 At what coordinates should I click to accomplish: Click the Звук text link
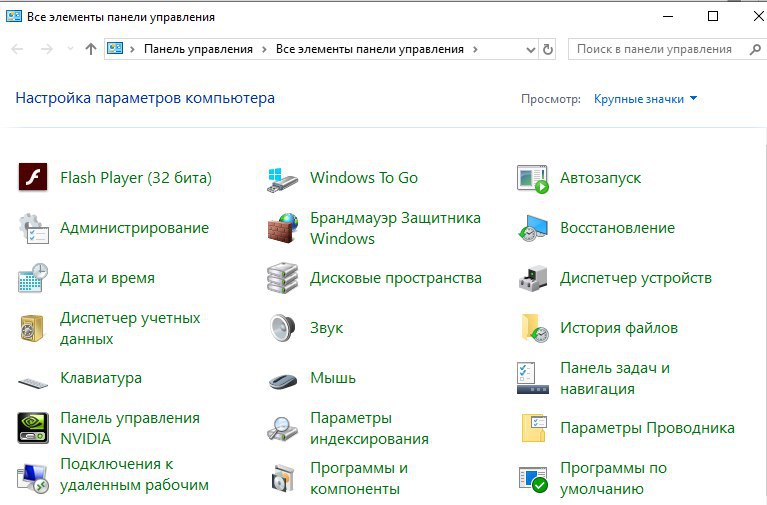click(326, 328)
